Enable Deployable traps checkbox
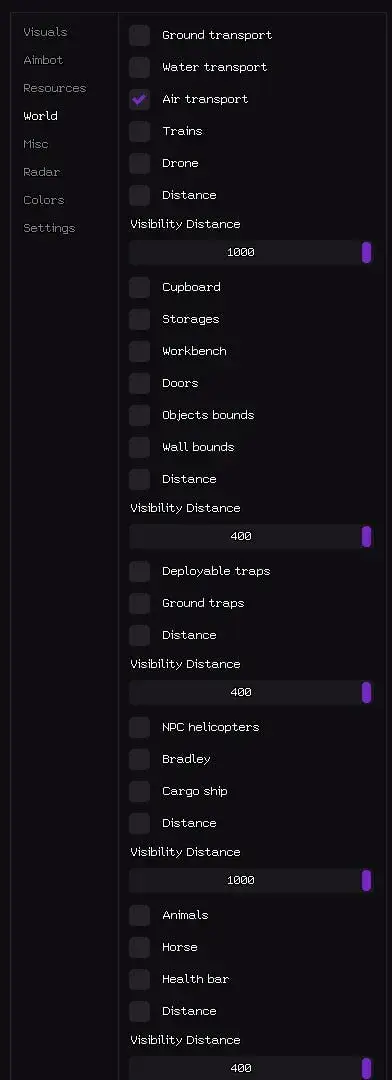This screenshot has height=1080, width=392. [139, 571]
